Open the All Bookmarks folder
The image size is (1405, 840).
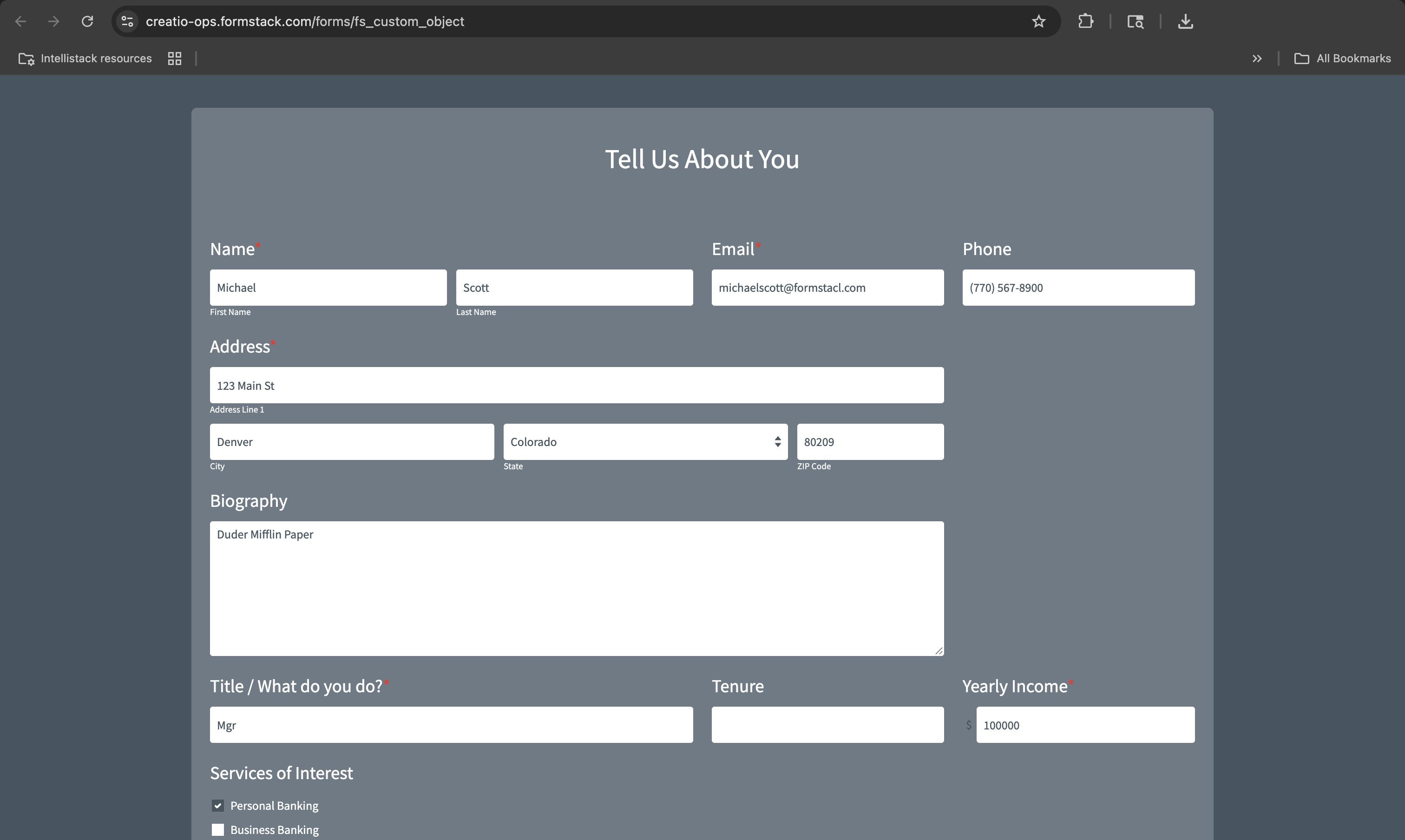pyautogui.click(x=1342, y=58)
